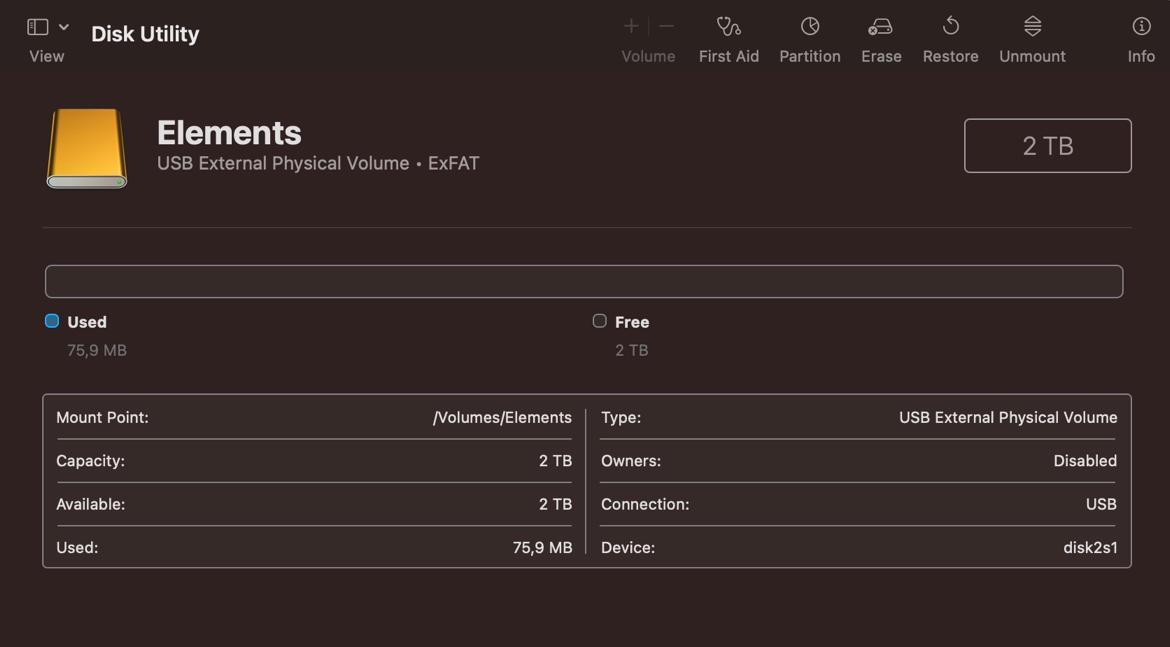Choose the Restore arrow icon

click(951, 26)
